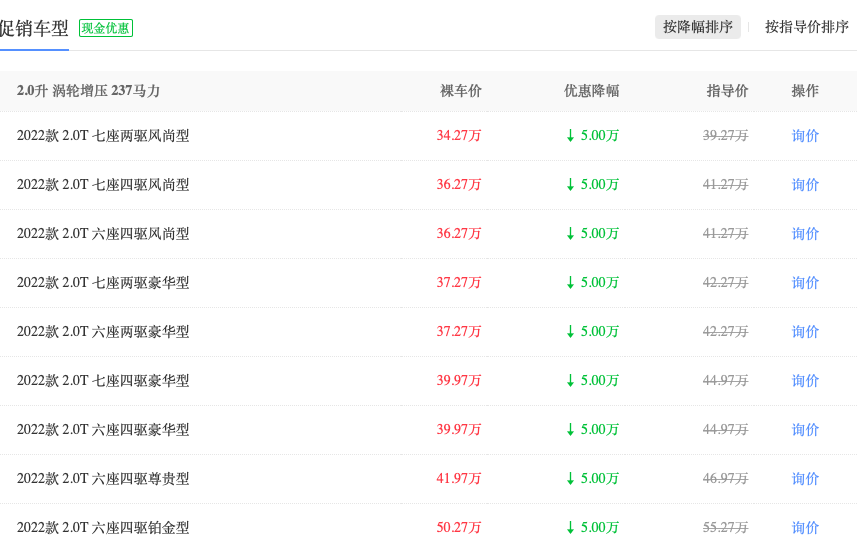Click the 优惠降幅 column header
Viewport: 864px width, 552px height.
coord(591,91)
